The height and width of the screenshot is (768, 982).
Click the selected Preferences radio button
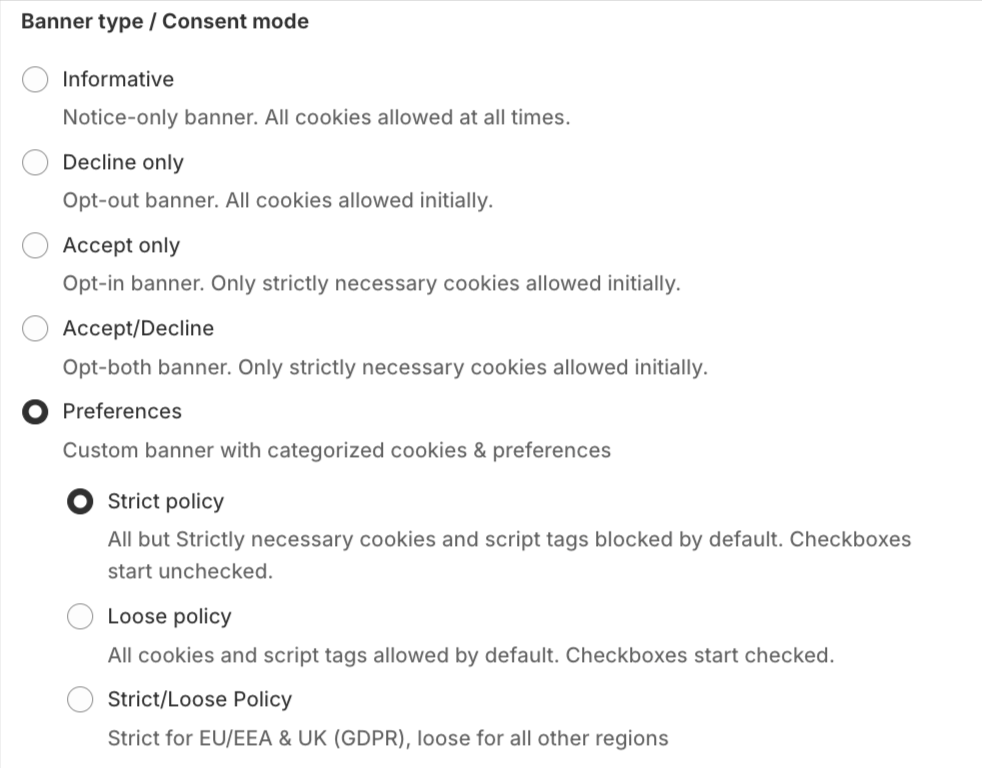[35, 412]
